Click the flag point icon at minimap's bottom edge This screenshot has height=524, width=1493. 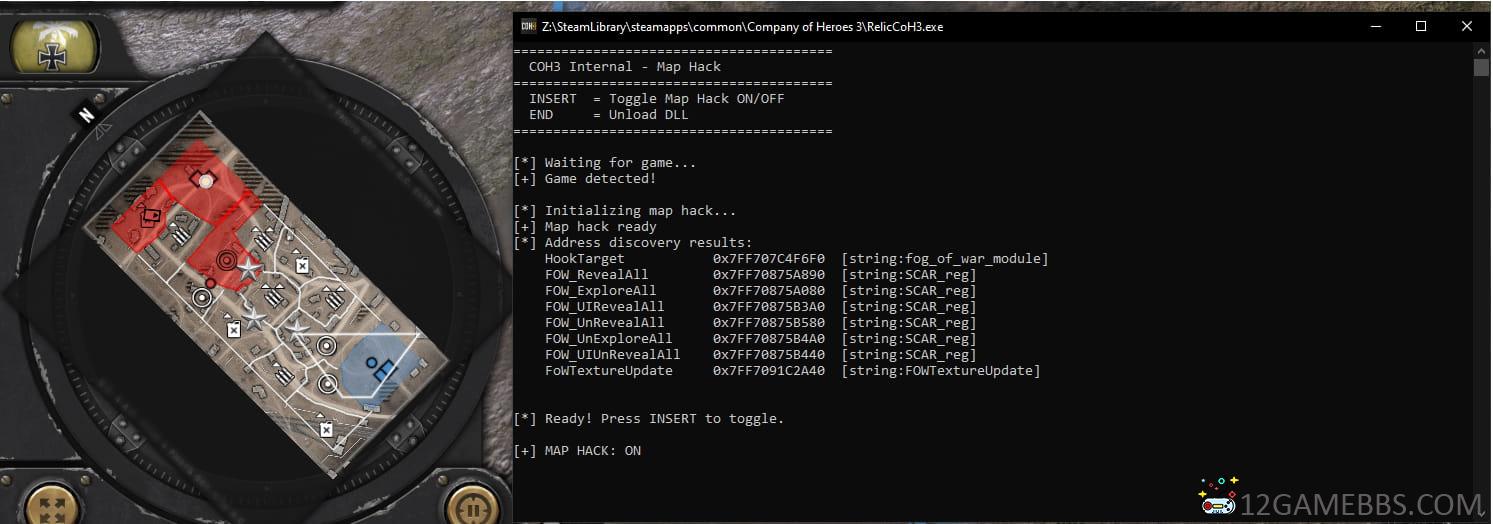pos(325,429)
